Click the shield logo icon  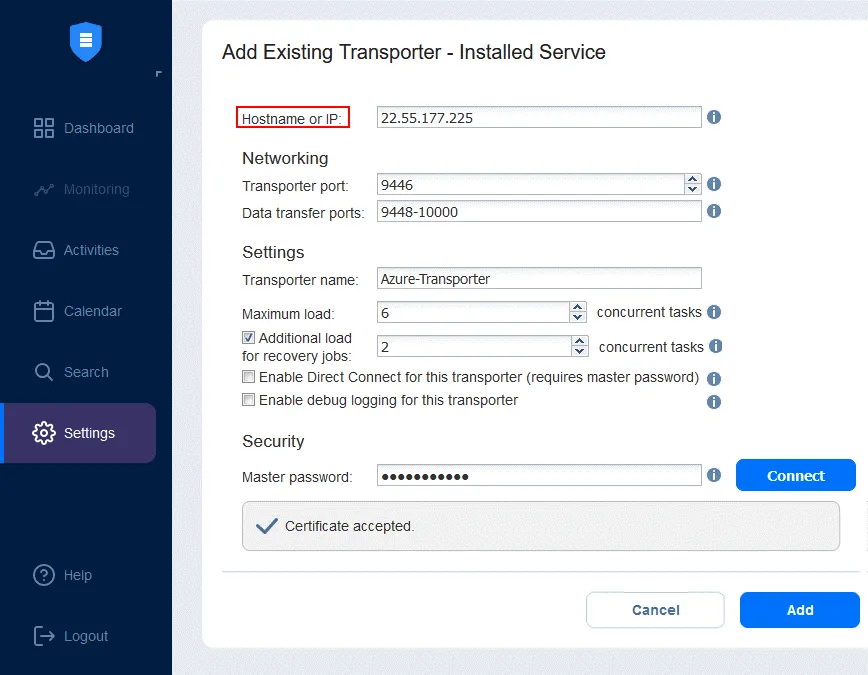86,41
